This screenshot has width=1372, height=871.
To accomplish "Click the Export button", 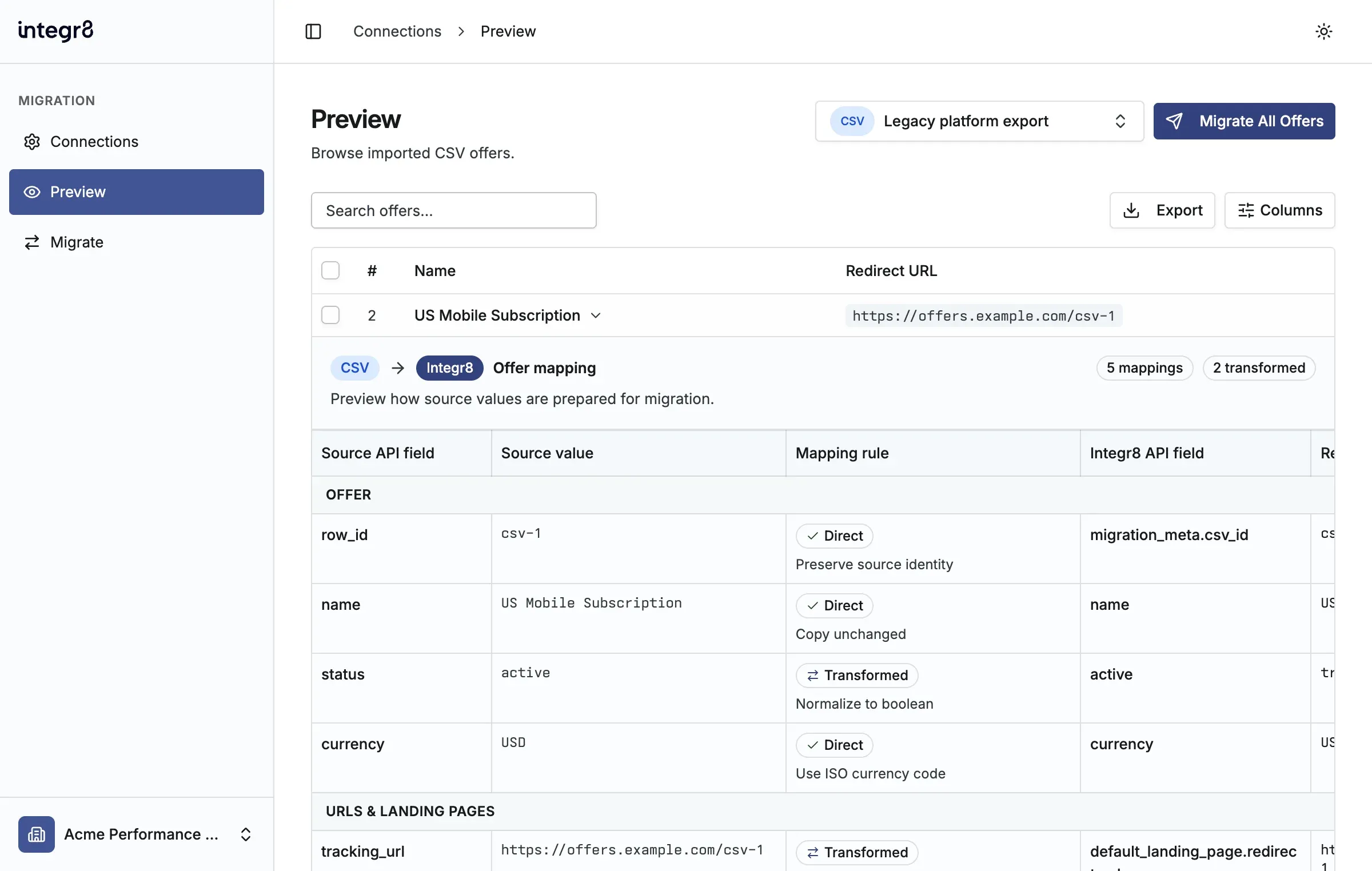I will tap(1162, 210).
